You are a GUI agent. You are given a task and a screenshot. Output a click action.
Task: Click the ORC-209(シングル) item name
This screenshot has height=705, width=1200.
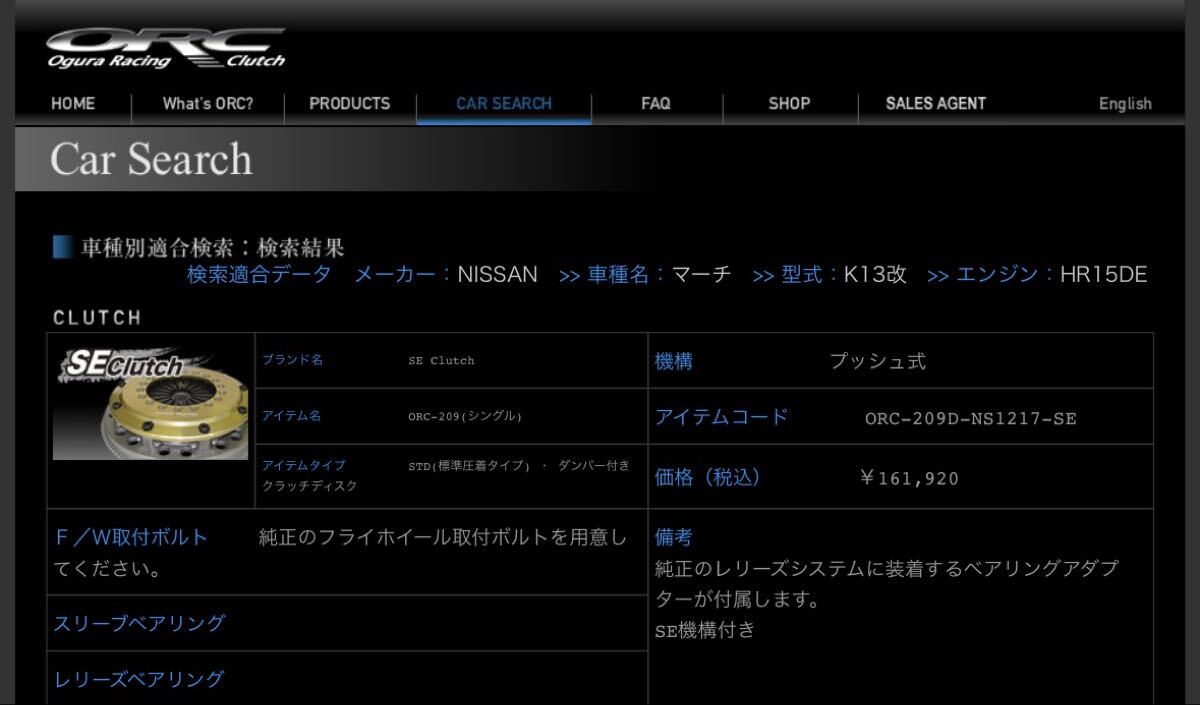465,416
